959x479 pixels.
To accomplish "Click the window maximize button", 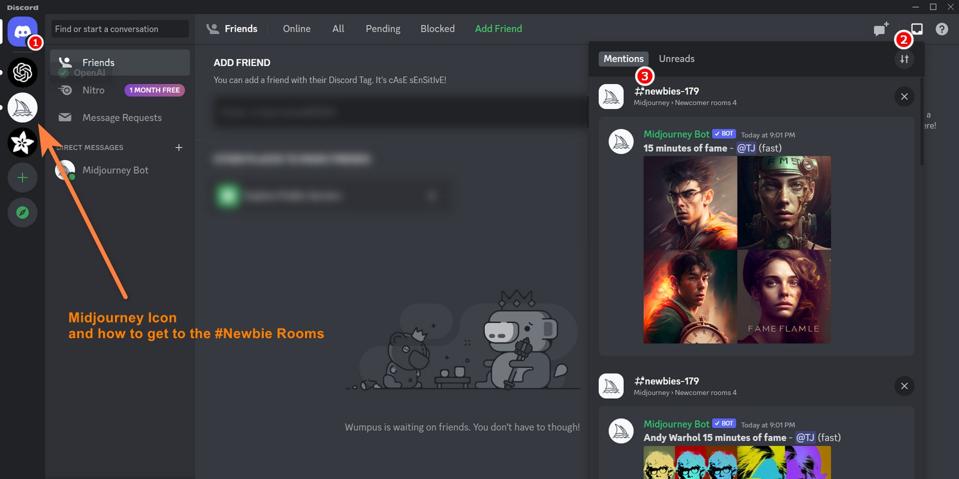I will pyautogui.click(x=933, y=7).
